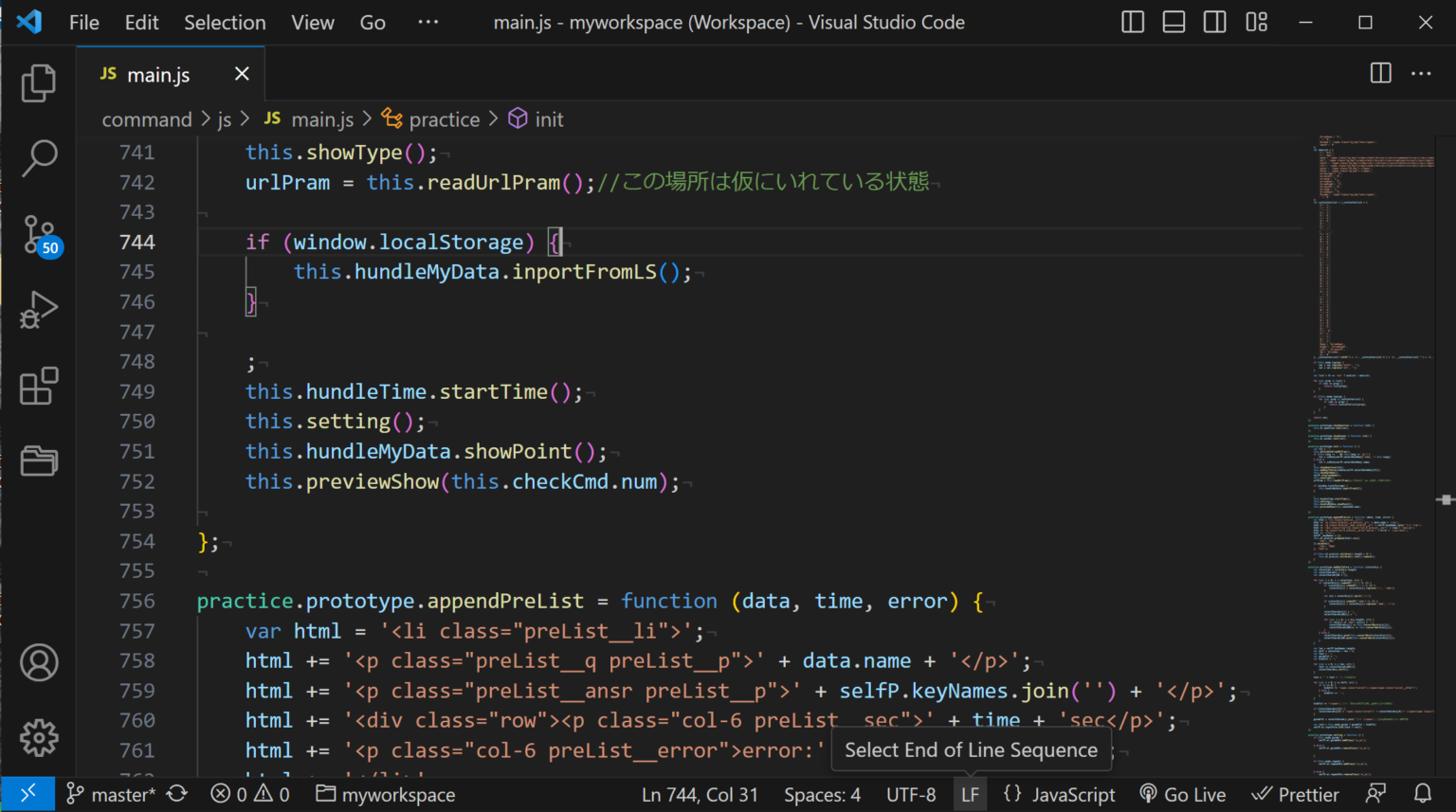The height and width of the screenshot is (812, 1456).
Task: Toggle the primary side bar visibility
Action: 1132,21
